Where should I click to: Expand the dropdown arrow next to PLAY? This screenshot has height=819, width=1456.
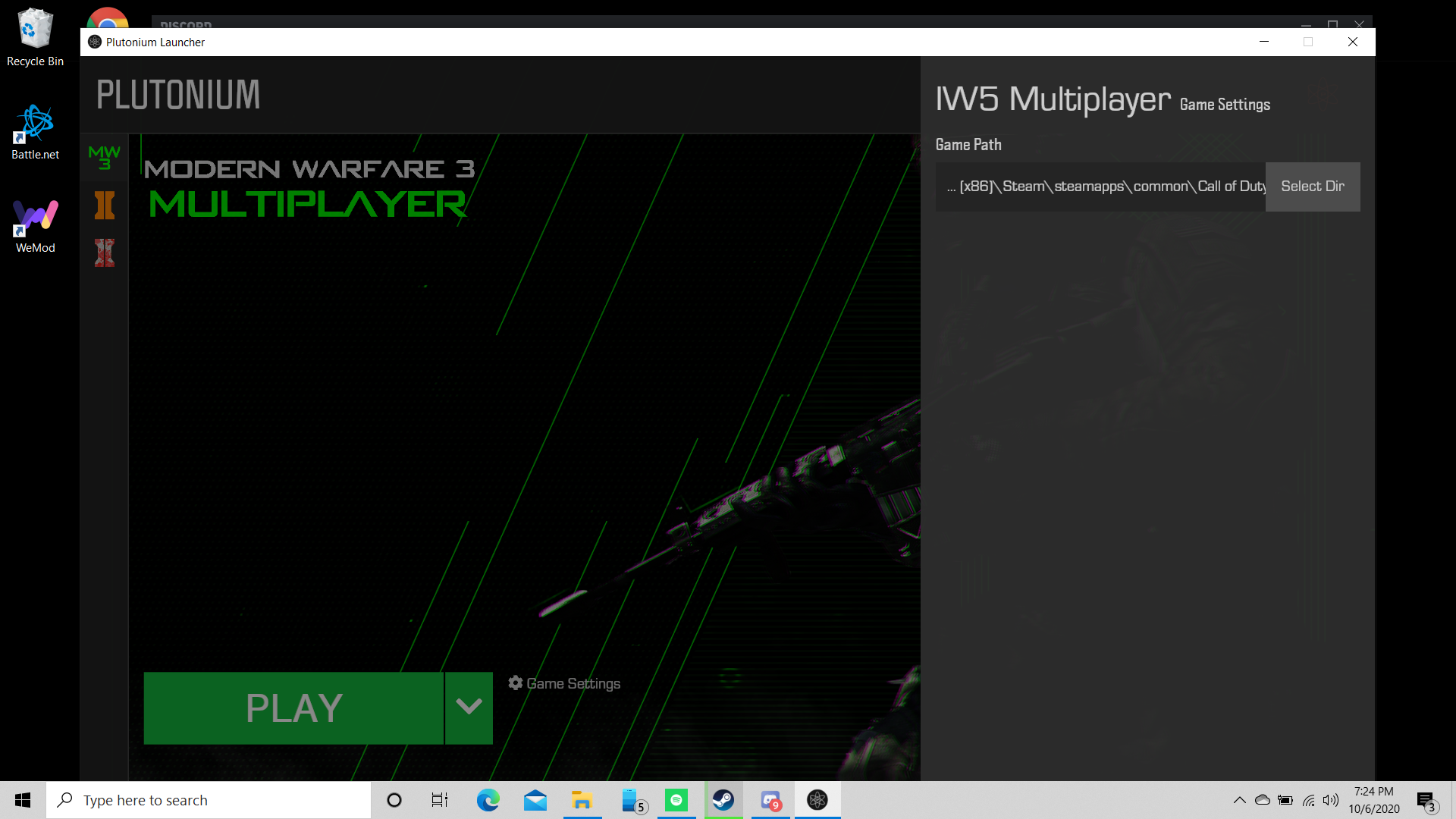coord(469,708)
